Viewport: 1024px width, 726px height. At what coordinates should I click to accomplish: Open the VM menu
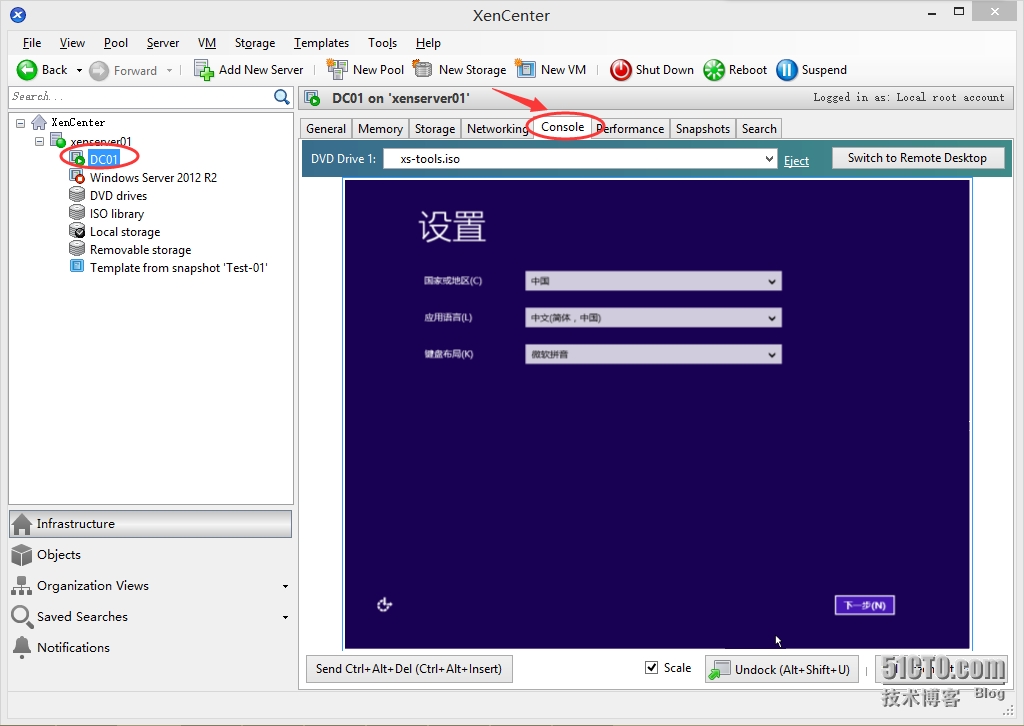pos(207,43)
